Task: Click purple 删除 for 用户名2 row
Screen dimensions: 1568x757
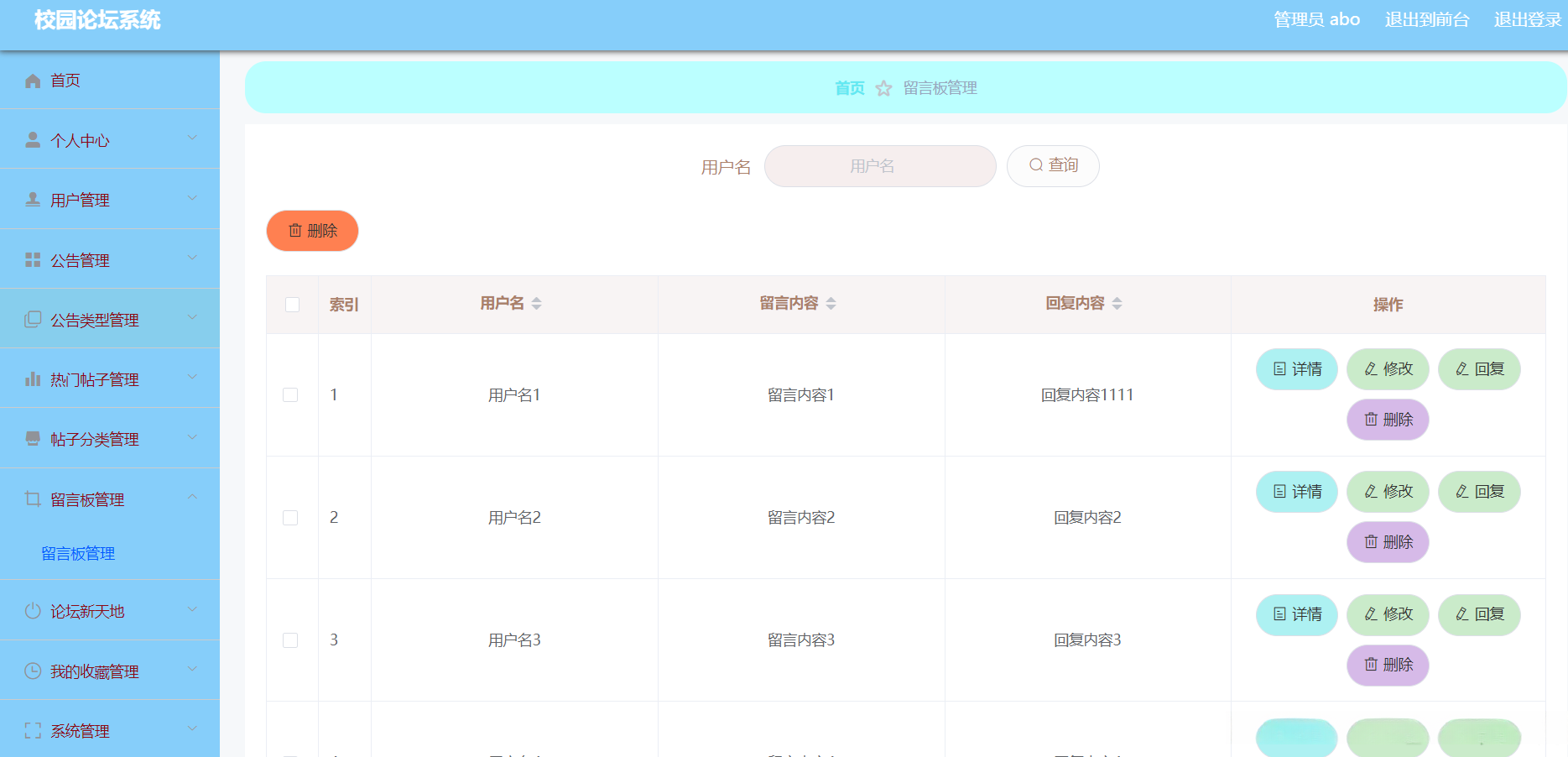Action: click(x=1388, y=542)
